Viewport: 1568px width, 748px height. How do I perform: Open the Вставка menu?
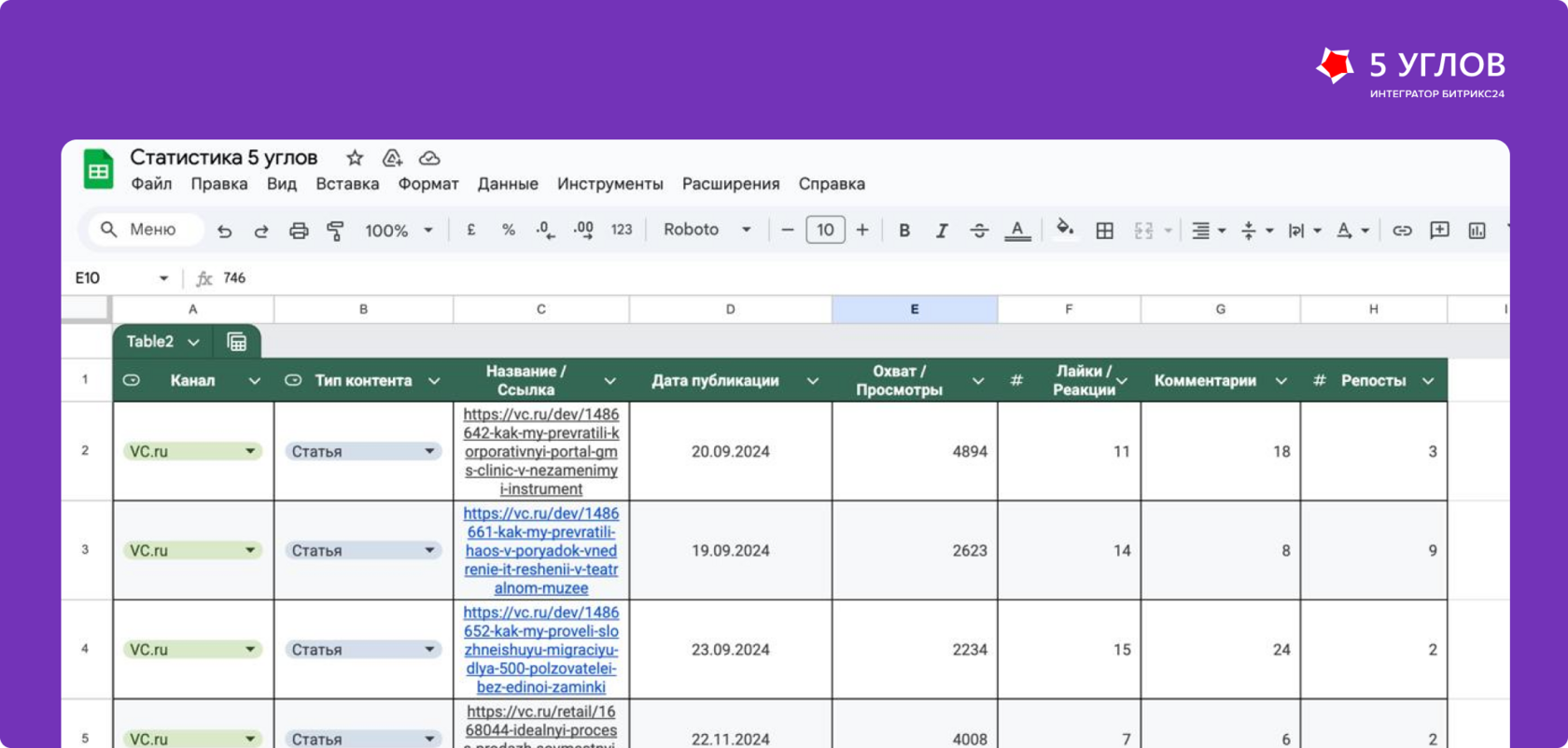click(x=347, y=184)
